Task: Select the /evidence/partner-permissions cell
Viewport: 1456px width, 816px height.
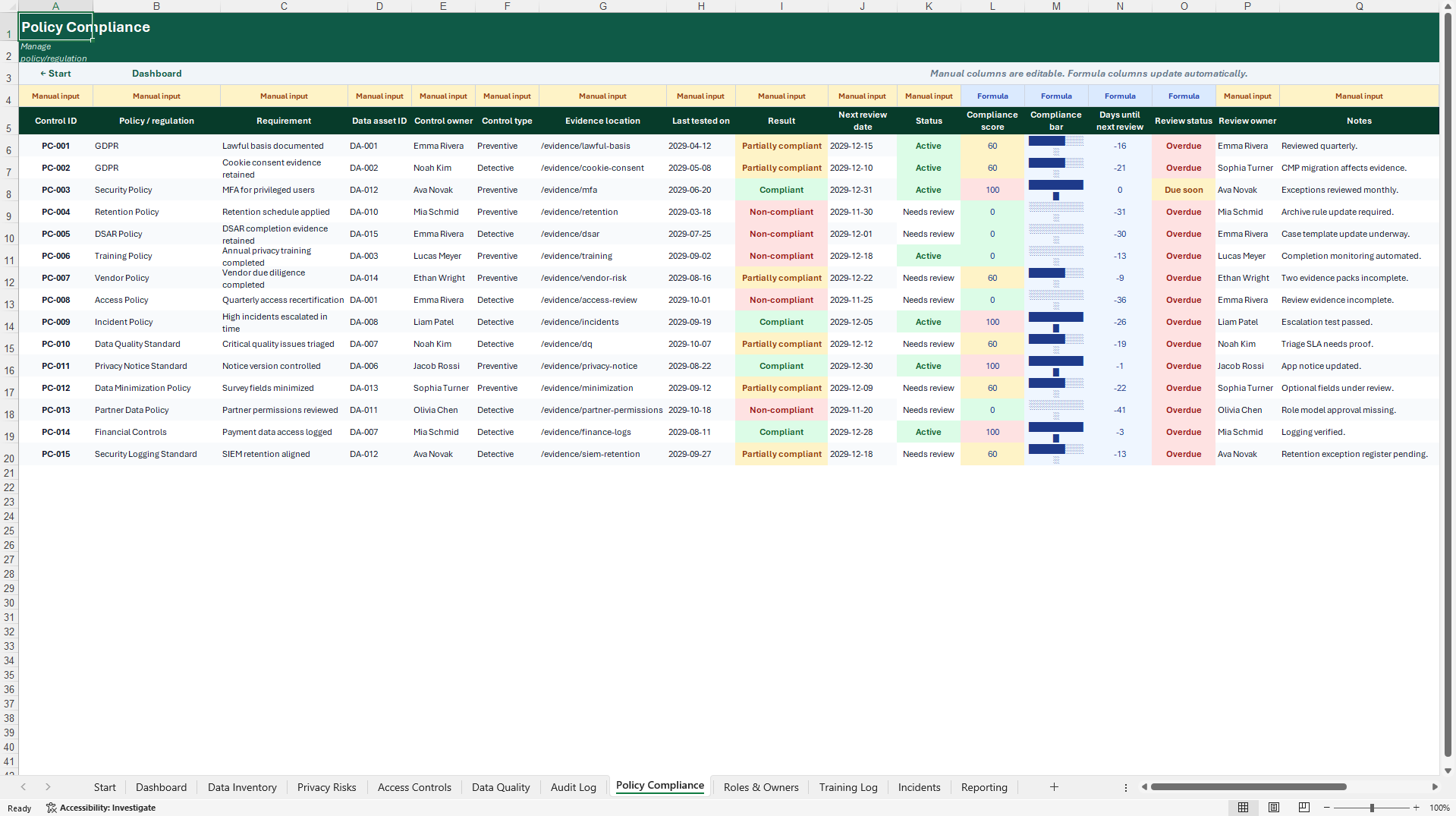Action: (x=602, y=410)
